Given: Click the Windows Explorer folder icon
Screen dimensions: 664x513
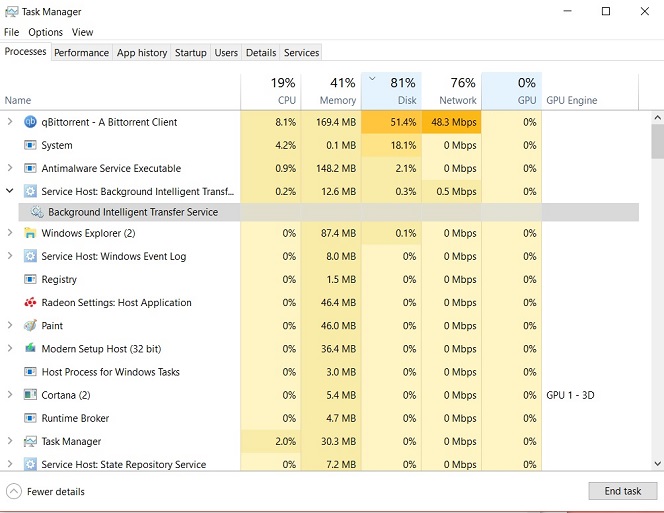Looking at the screenshot, I should click(30, 233).
